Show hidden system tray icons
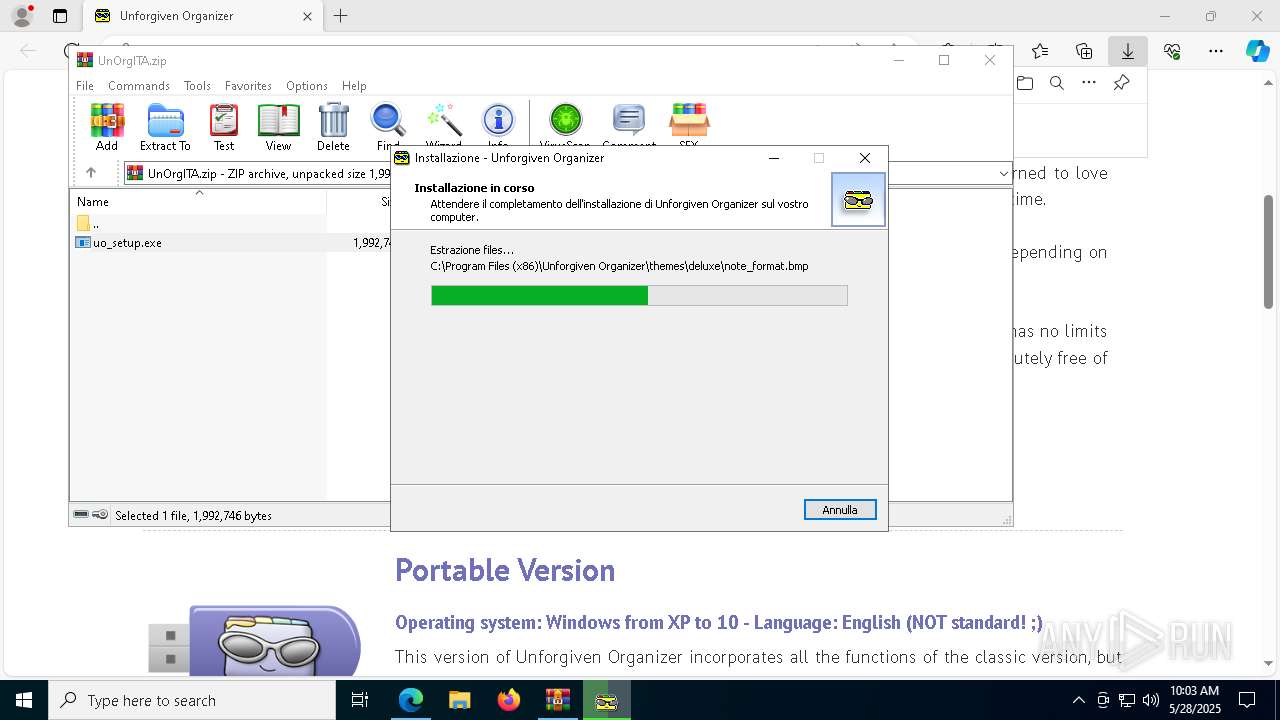This screenshot has width=1280, height=720. click(x=1078, y=700)
